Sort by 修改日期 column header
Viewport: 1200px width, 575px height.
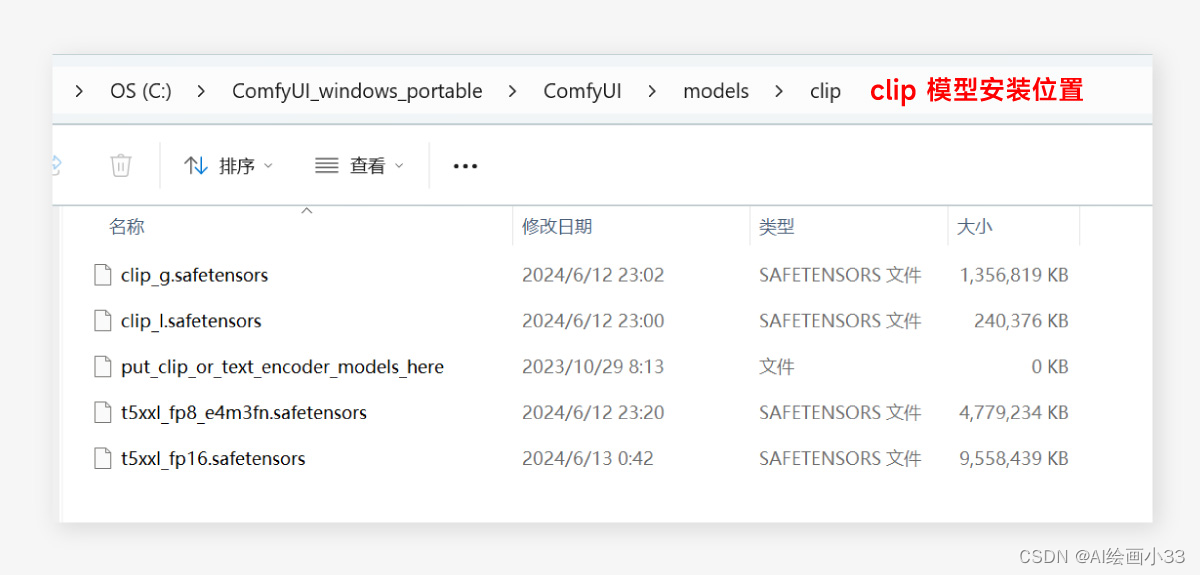[557, 227]
